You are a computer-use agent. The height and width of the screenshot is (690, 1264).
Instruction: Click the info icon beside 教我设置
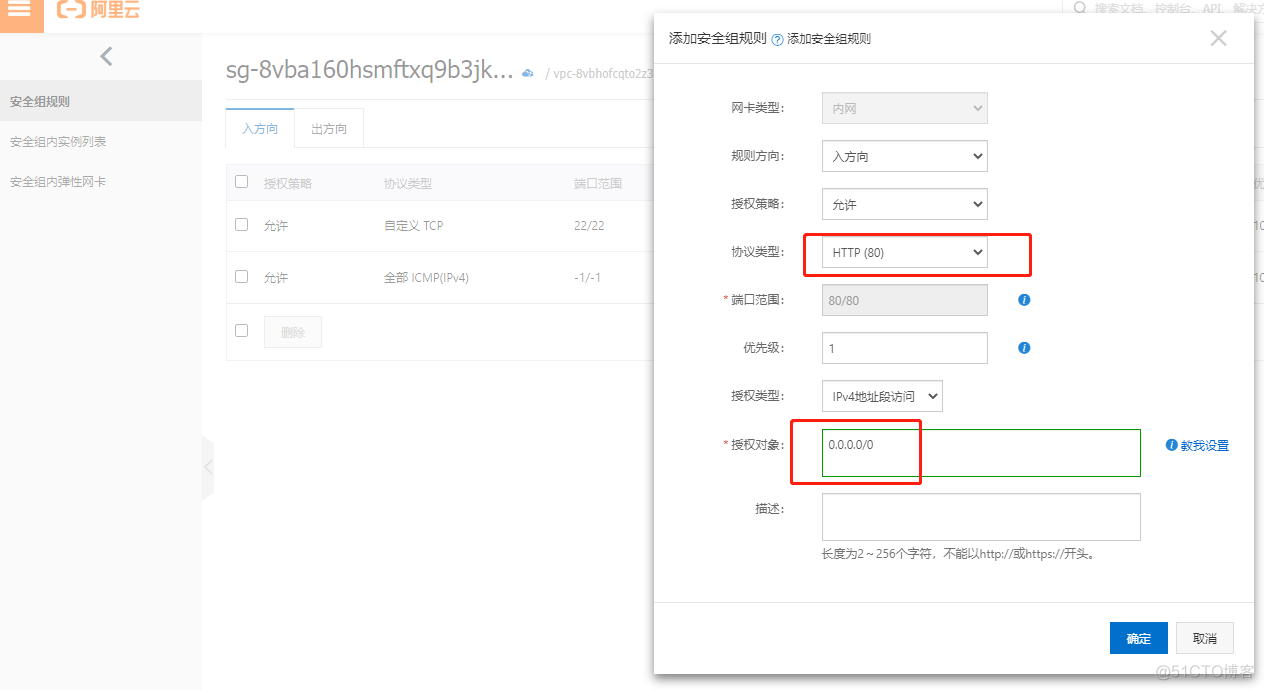(1172, 445)
